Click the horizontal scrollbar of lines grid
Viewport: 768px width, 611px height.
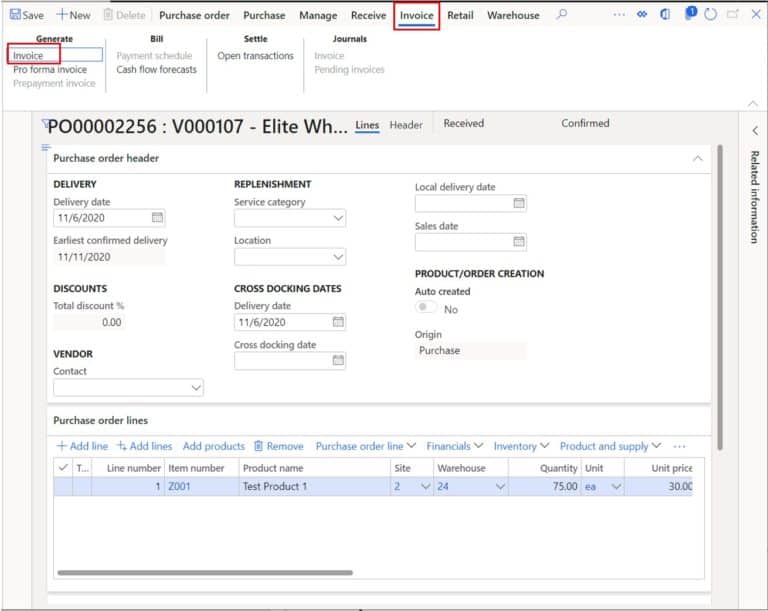point(205,572)
